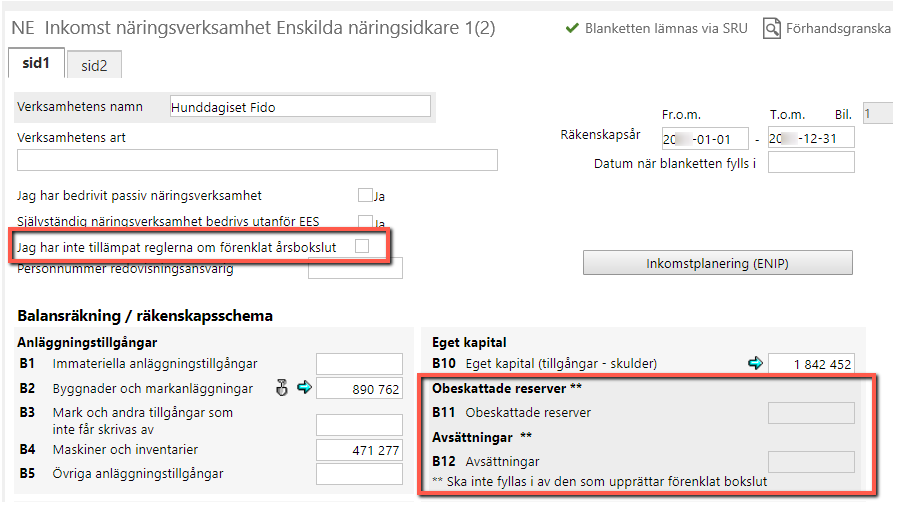
Task: Check Självständig näringsverksamhet utanför EES checkbox
Action: 365,221
